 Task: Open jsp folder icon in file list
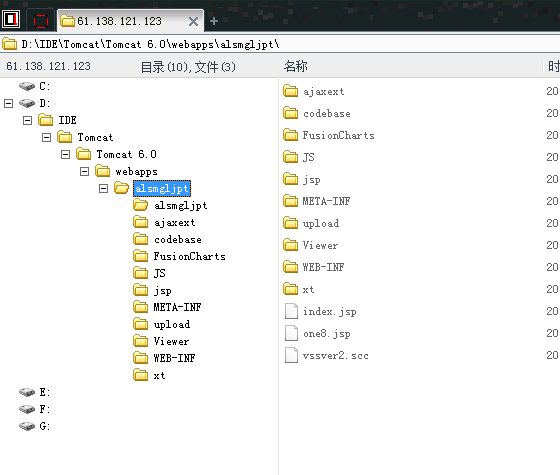[291, 179]
